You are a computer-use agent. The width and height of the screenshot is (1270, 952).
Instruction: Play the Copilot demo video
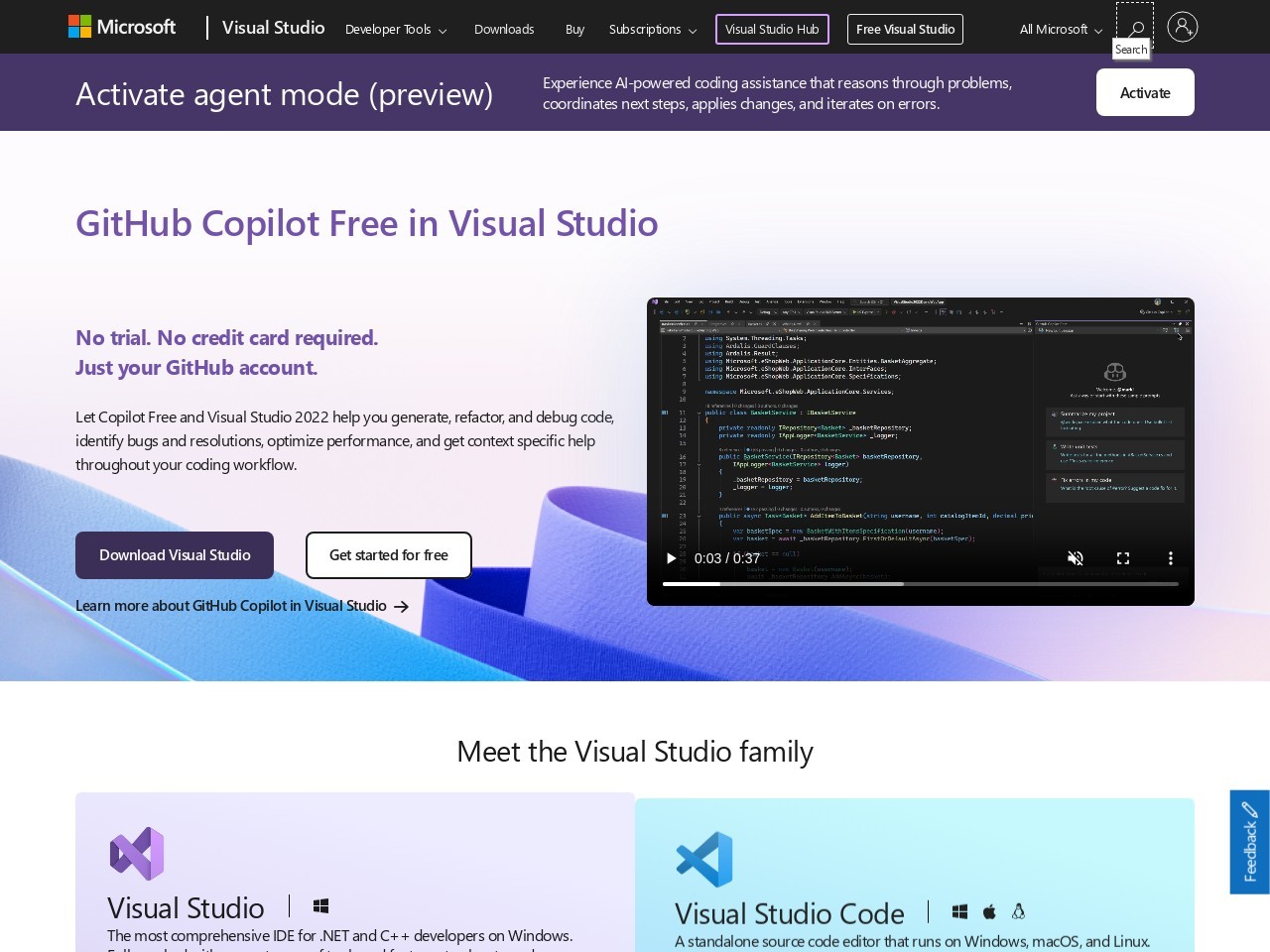pyautogui.click(x=671, y=558)
